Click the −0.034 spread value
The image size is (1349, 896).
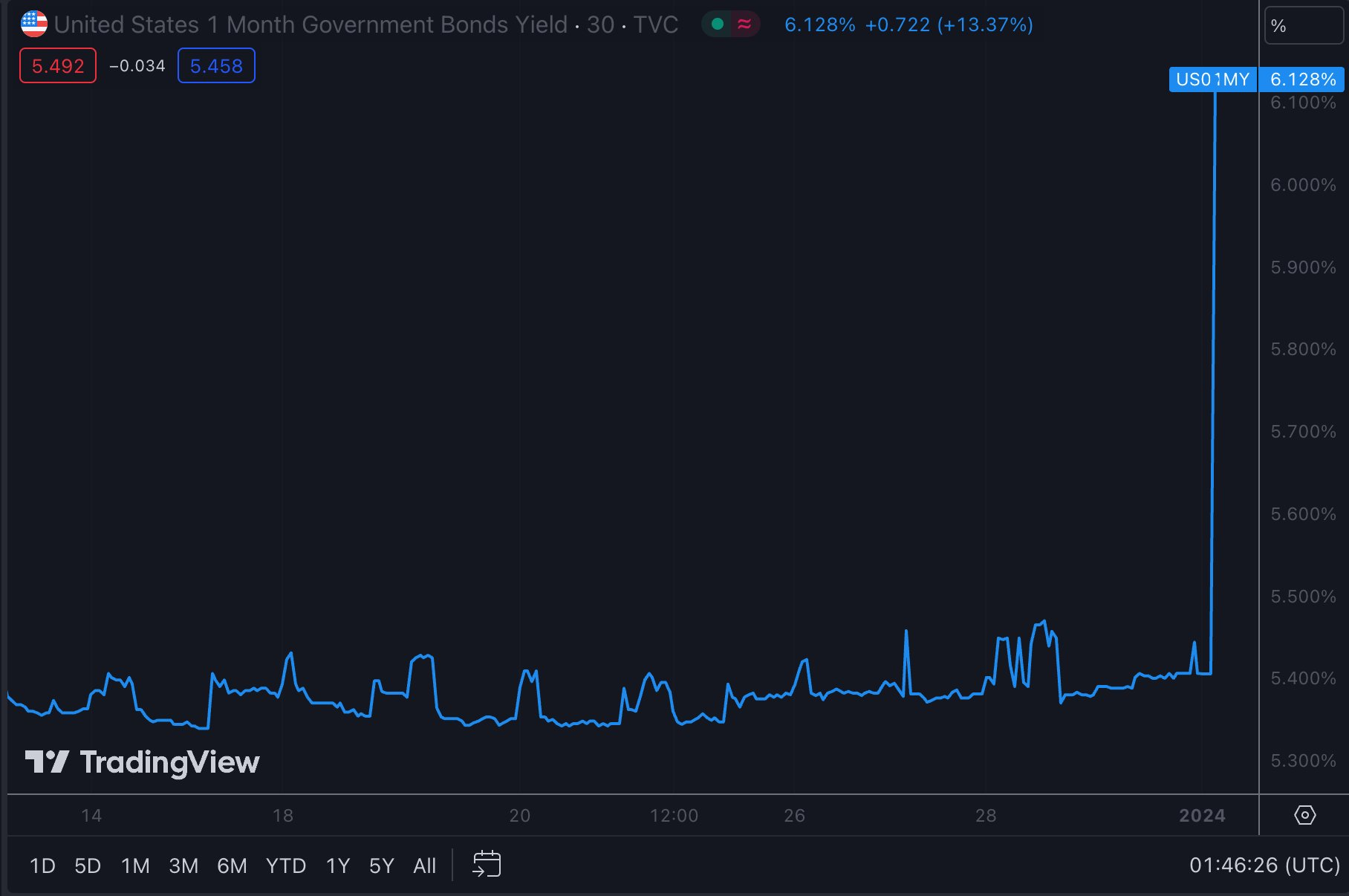pos(137,65)
